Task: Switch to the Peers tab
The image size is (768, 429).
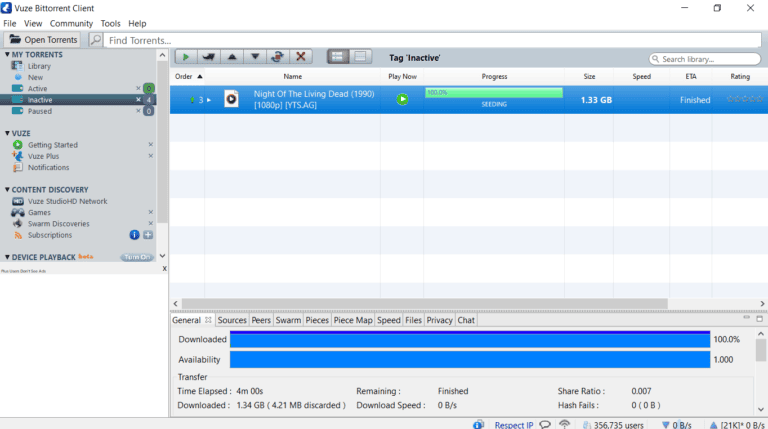Action: coord(261,320)
